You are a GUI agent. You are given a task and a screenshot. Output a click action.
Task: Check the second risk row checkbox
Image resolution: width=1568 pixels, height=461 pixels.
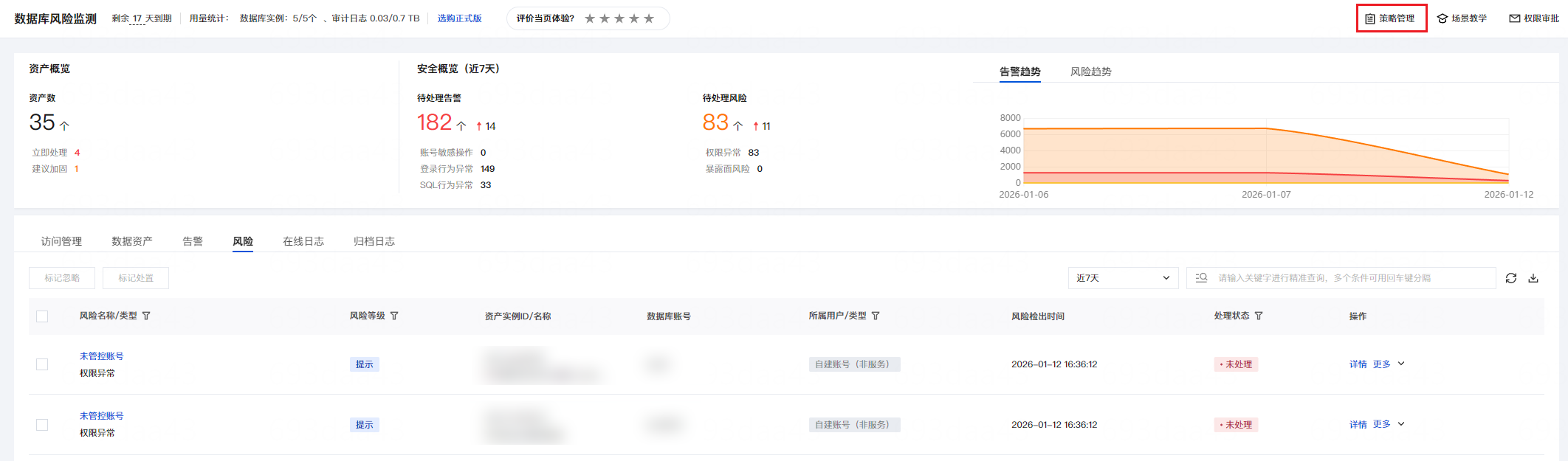(x=42, y=425)
